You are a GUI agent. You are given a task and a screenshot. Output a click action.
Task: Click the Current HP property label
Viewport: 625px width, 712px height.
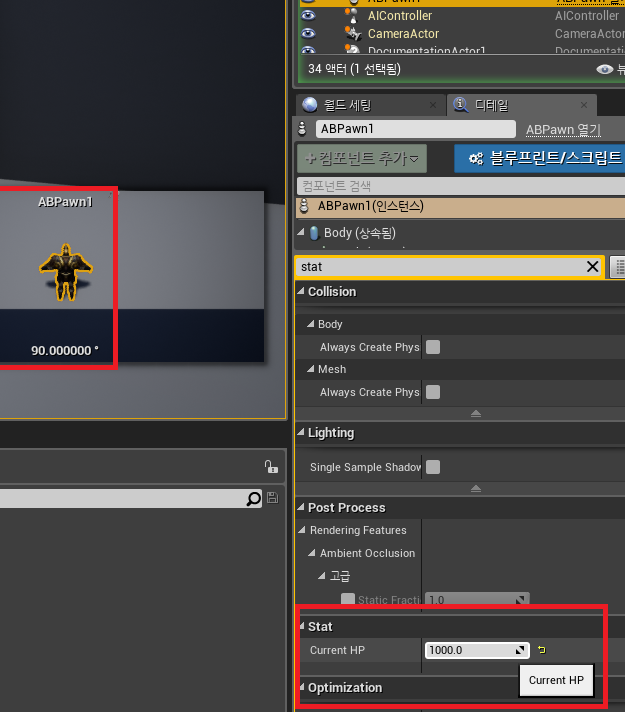coord(337,650)
